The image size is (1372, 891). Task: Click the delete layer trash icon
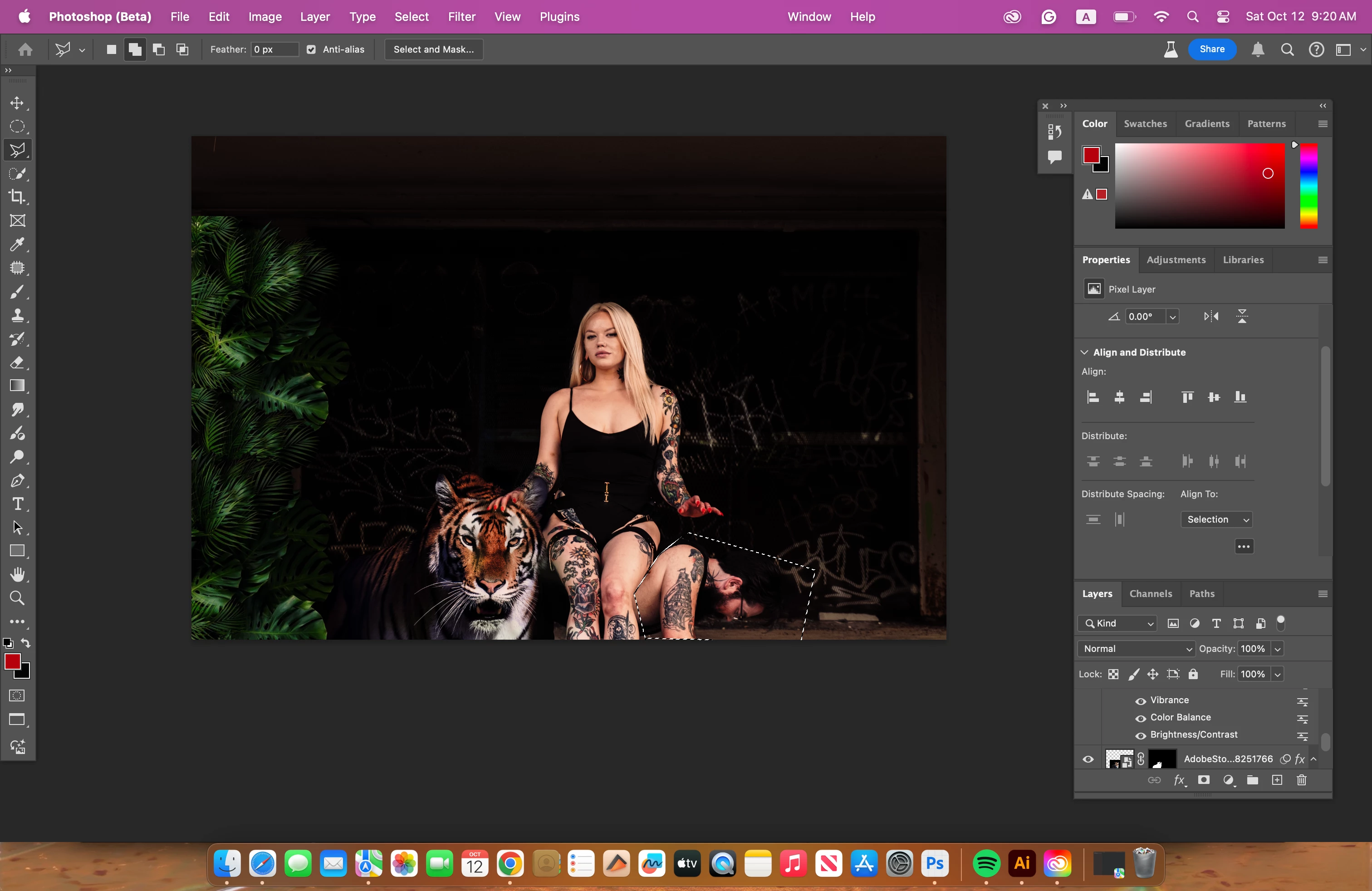click(x=1301, y=780)
